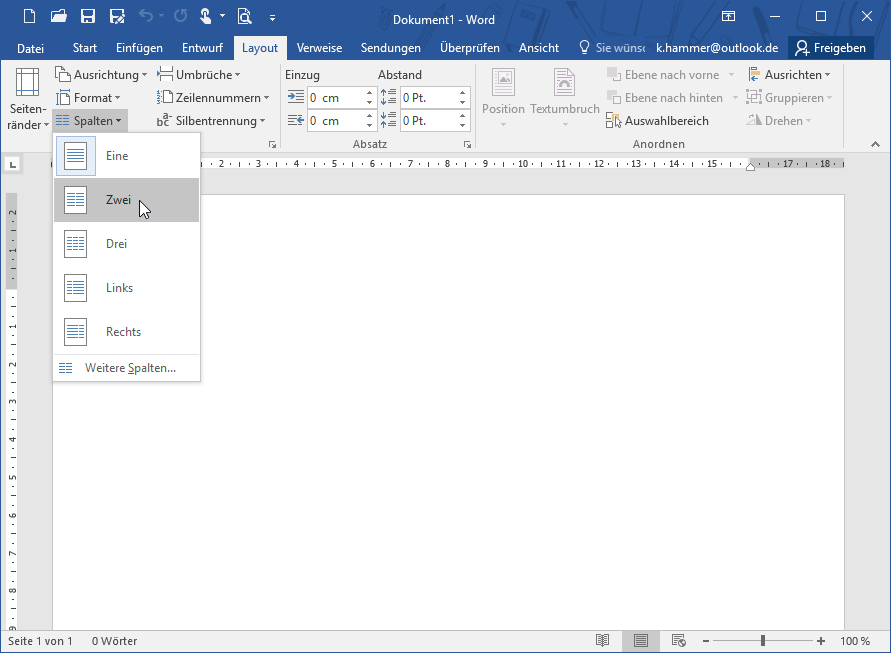Expand the Ausrichtung orientation dropdown
Screen dimensions: 891x653
click(100, 75)
